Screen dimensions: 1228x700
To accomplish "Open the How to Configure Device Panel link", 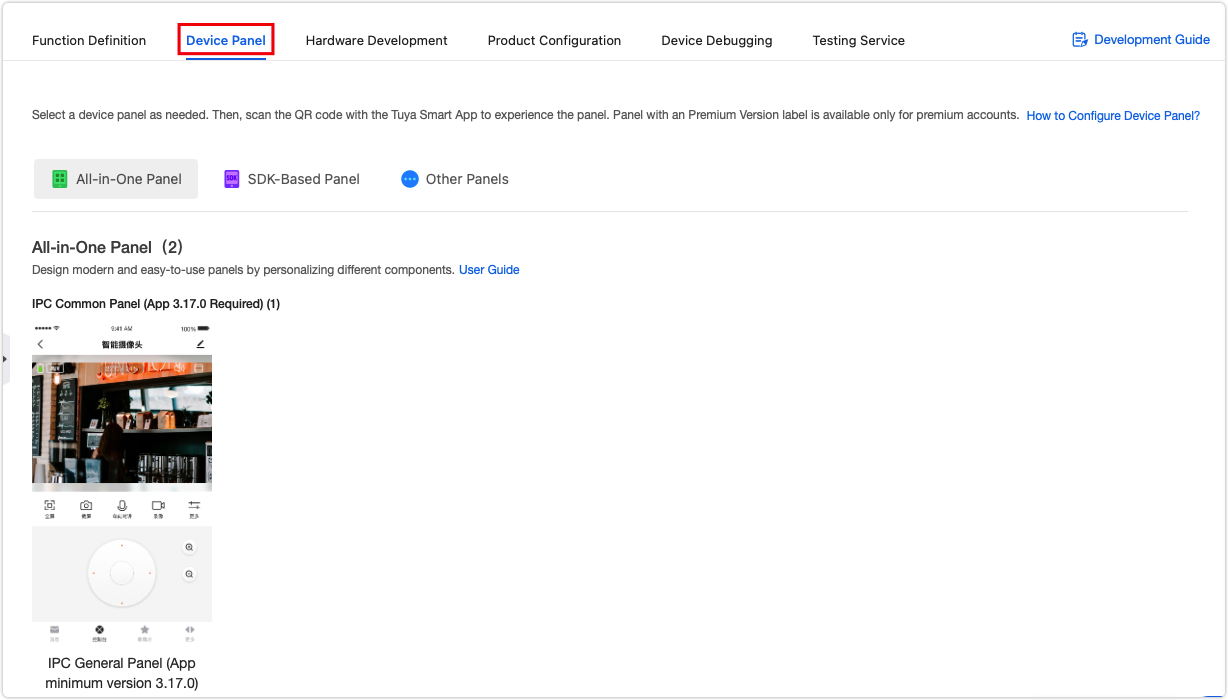I will coord(1112,115).
